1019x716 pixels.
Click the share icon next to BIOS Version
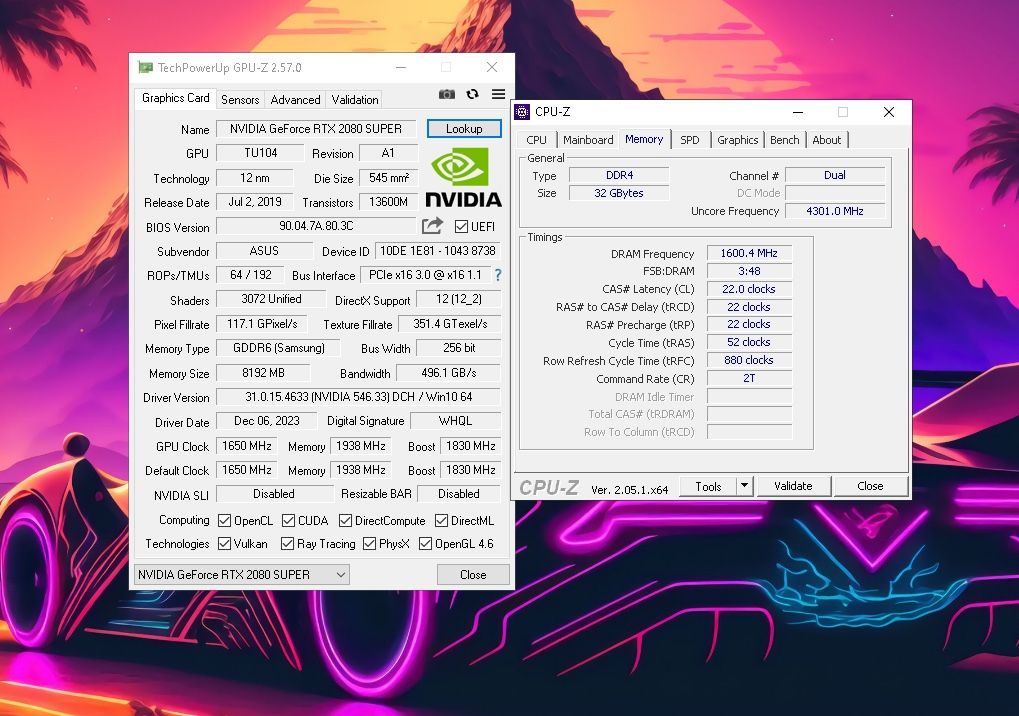coord(431,226)
